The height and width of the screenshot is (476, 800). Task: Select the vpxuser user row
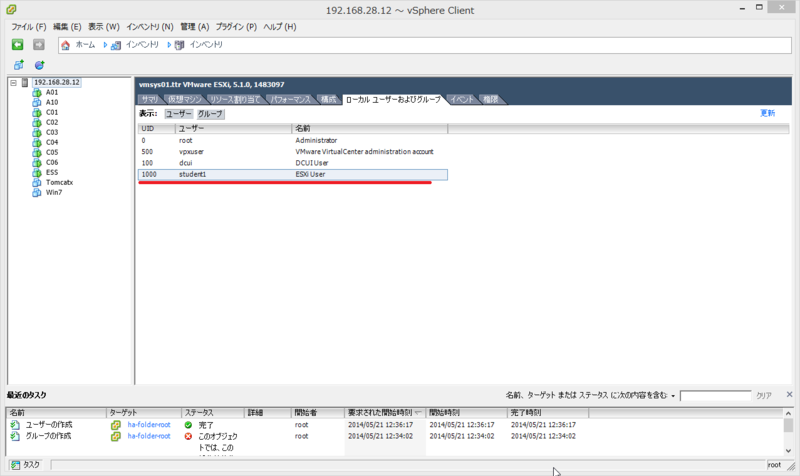(x=293, y=152)
